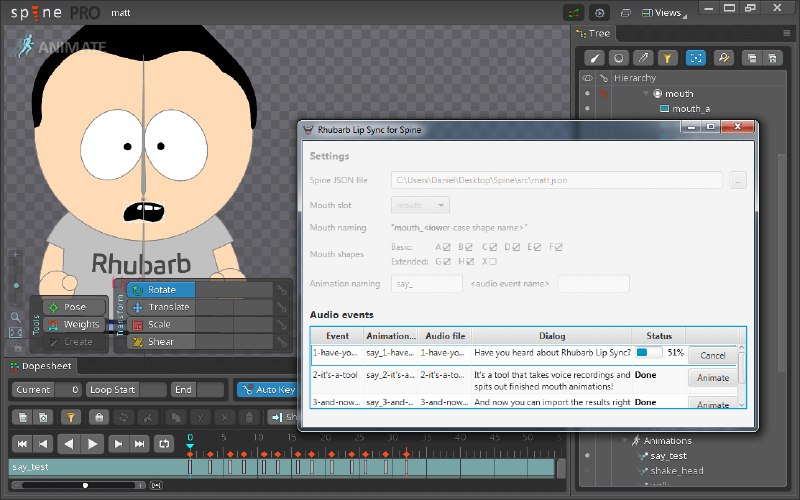This screenshot has height=500, width=800.
Task: Cancel the 1-have-you audio event processing
Action: 712,356
